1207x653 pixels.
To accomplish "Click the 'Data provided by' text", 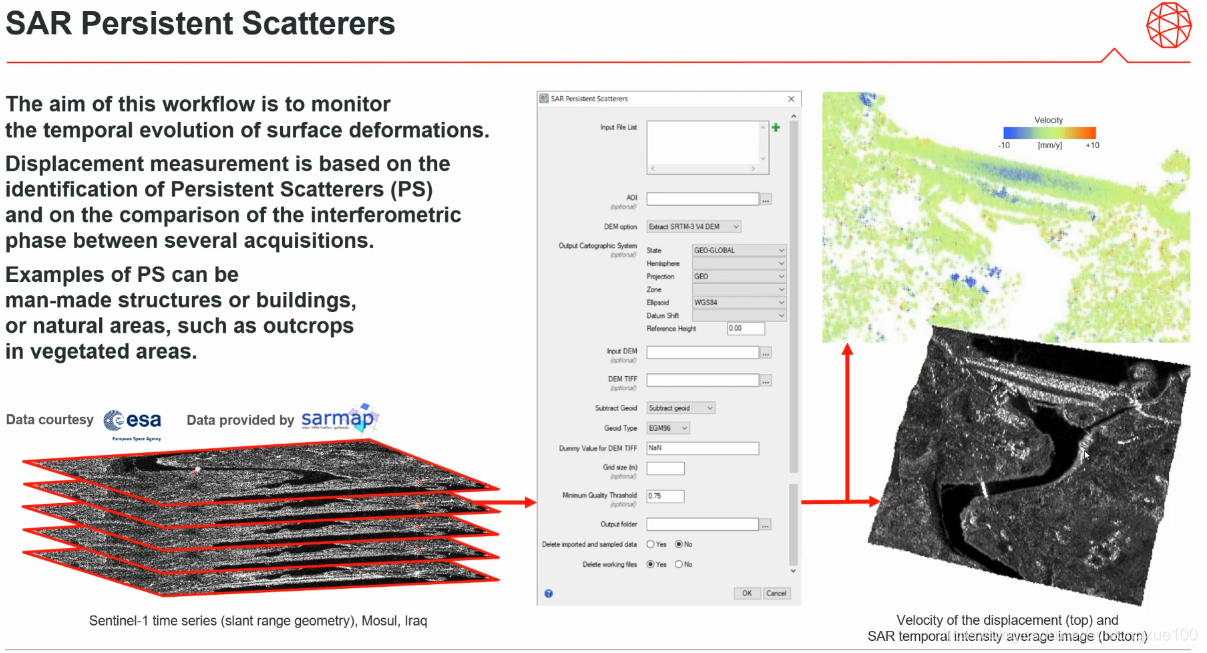I will [240, 420].
